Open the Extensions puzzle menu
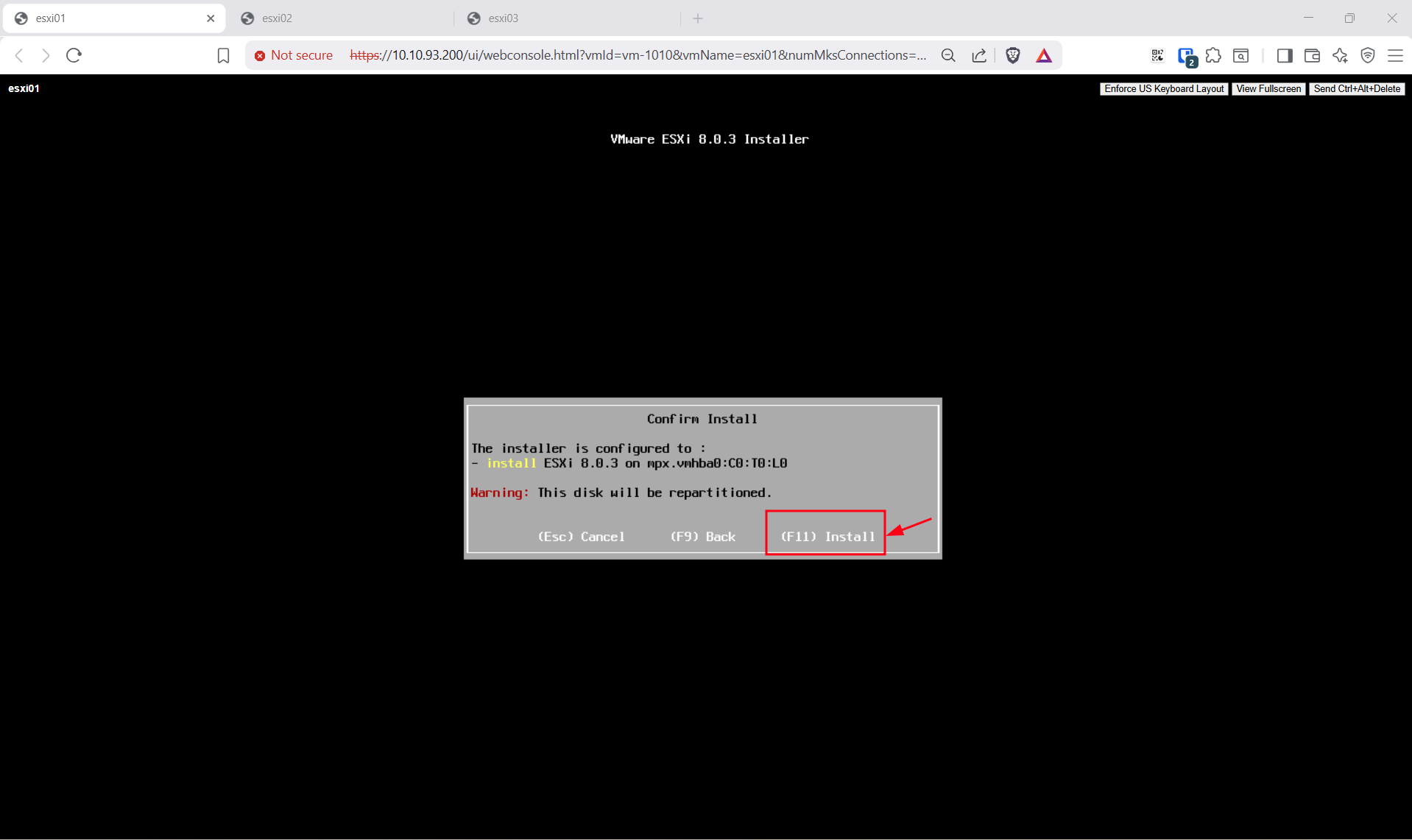Image resolution: width=1412 pixels, height=840 pixels. pos(1213,55)
